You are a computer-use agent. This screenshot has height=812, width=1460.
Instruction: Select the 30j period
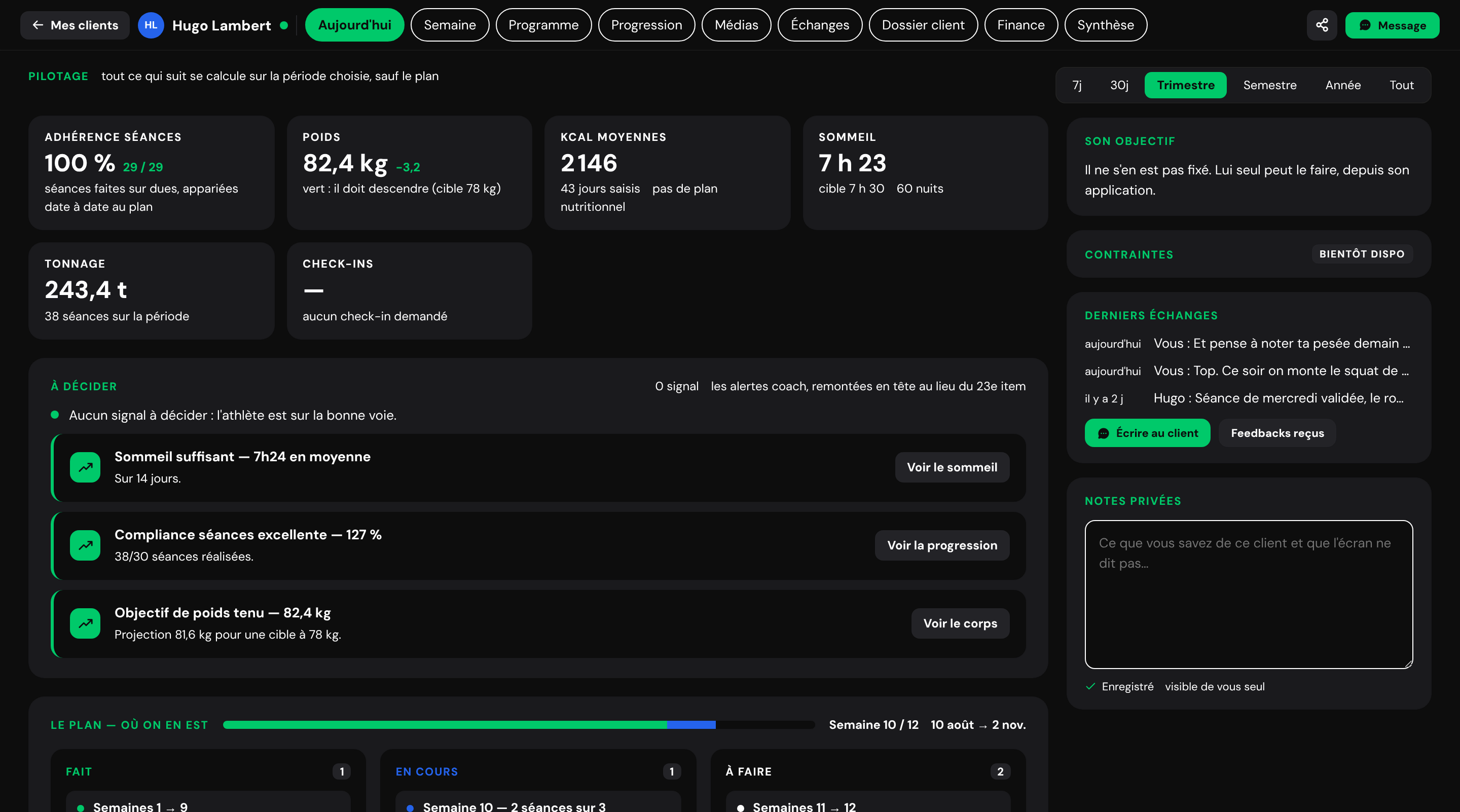[x=1119, y=85]
